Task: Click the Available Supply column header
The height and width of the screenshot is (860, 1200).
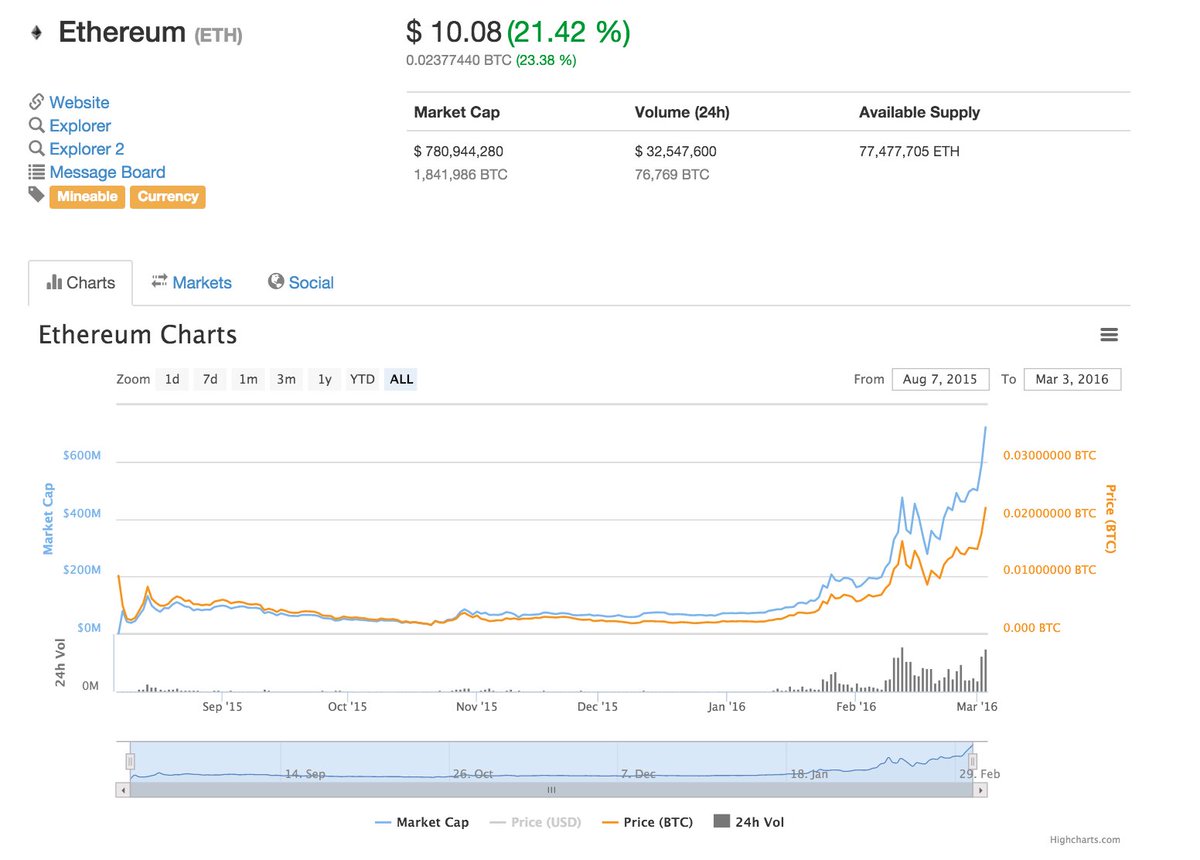Action: 919,112
